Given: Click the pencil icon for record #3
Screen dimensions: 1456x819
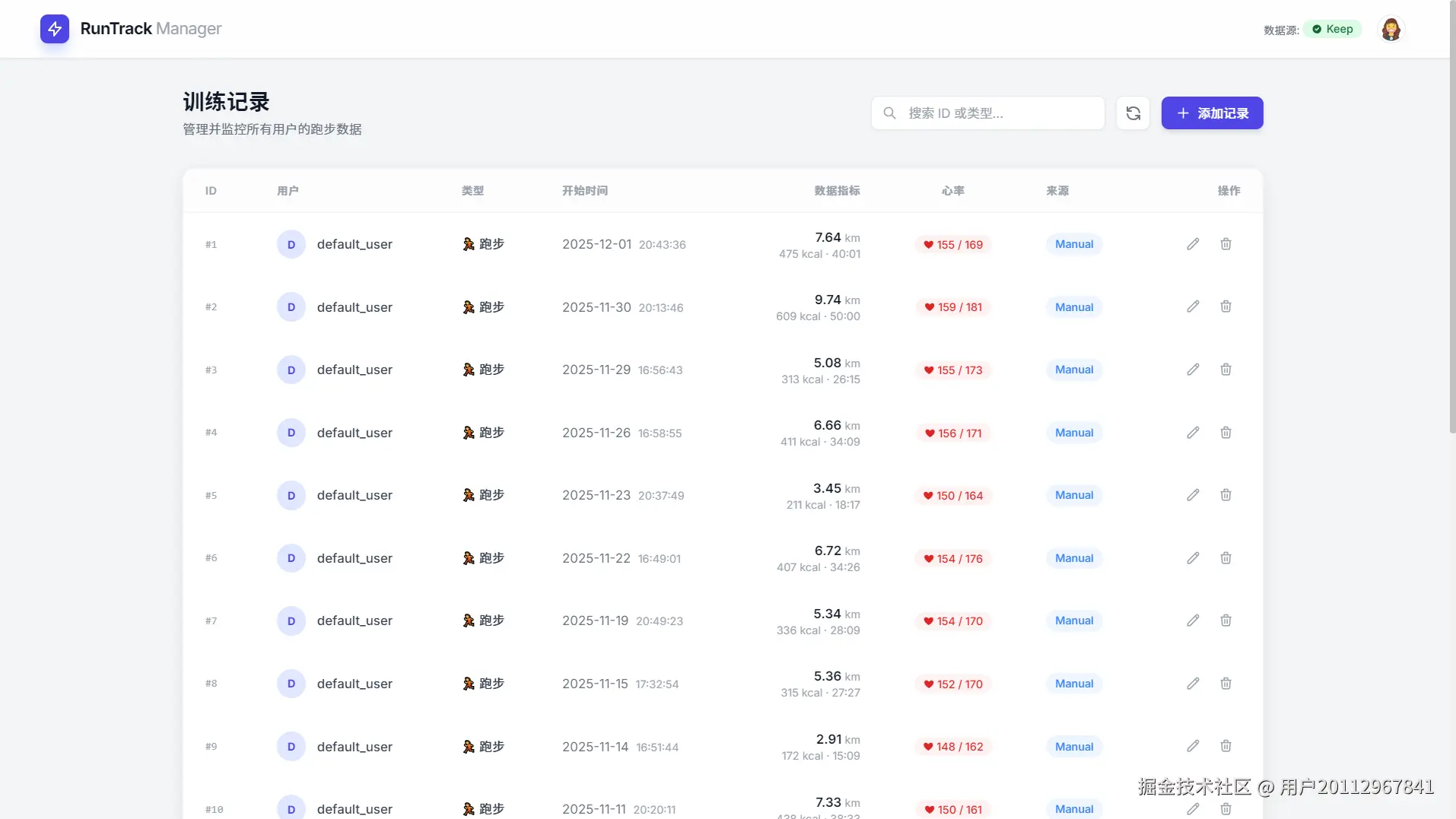Looking at the screenshot, I should point(1193,370).
